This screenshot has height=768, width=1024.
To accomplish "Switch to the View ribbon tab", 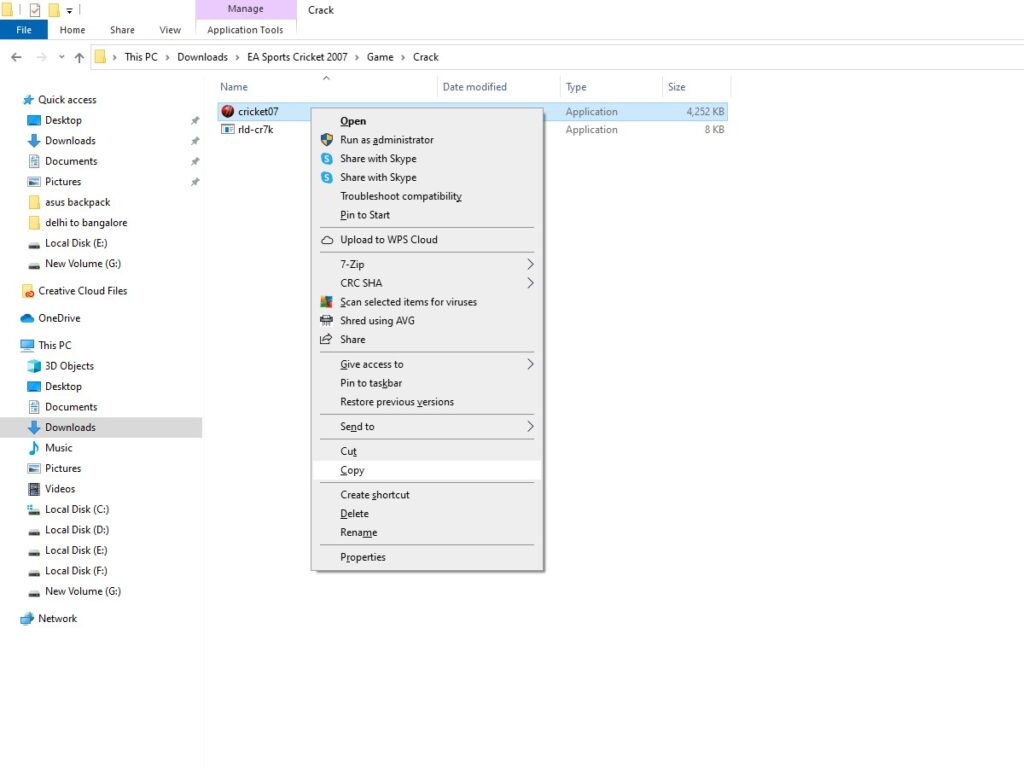I will tap(170, 30).
